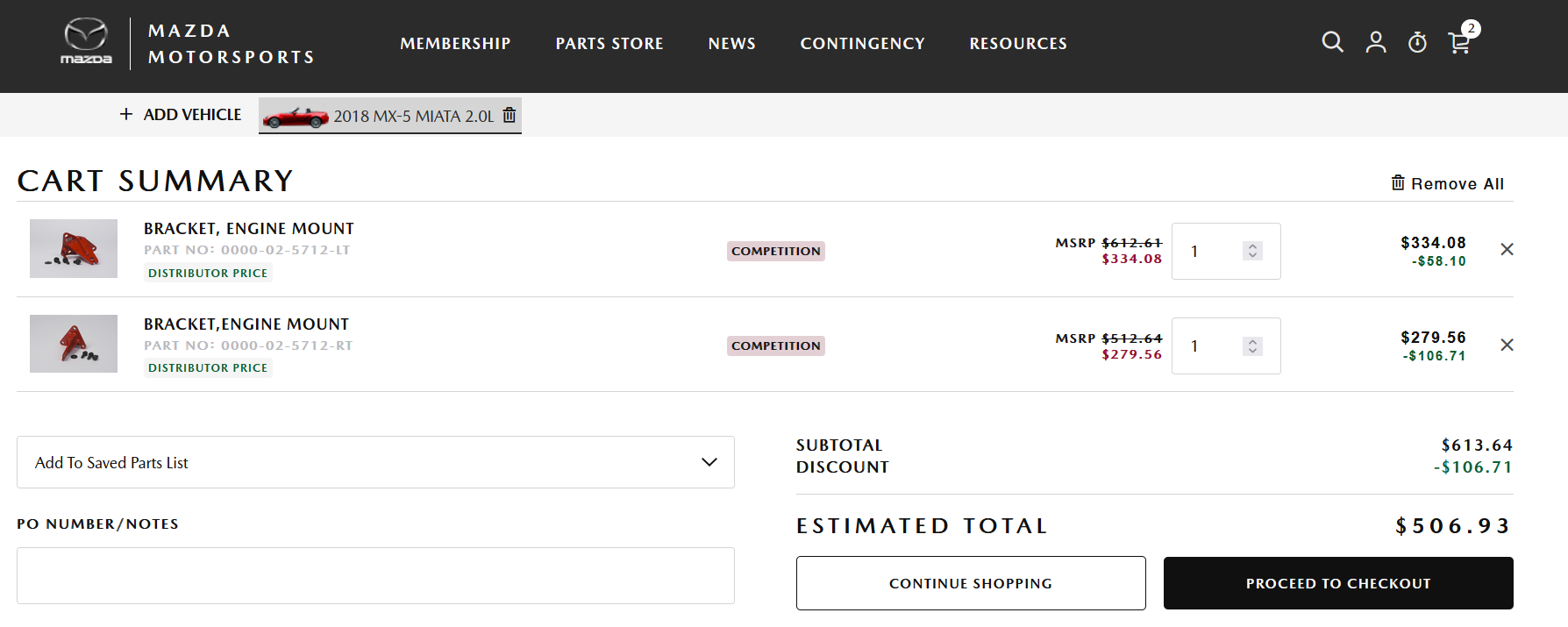Click Continue Shopping
The image size is (1568, 627).
971,583
